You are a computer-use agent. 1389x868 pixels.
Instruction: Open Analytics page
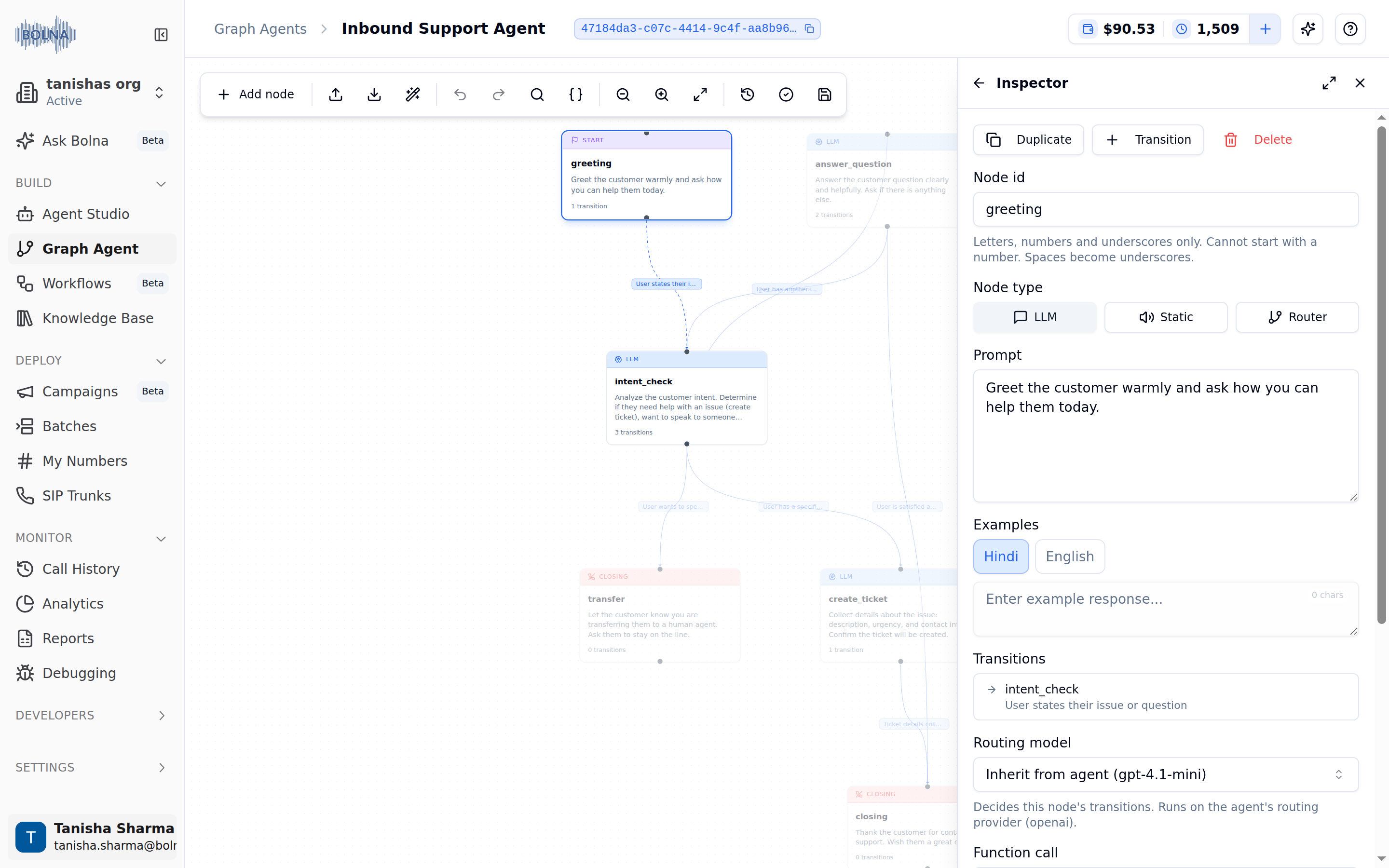(x=92, y=604)
